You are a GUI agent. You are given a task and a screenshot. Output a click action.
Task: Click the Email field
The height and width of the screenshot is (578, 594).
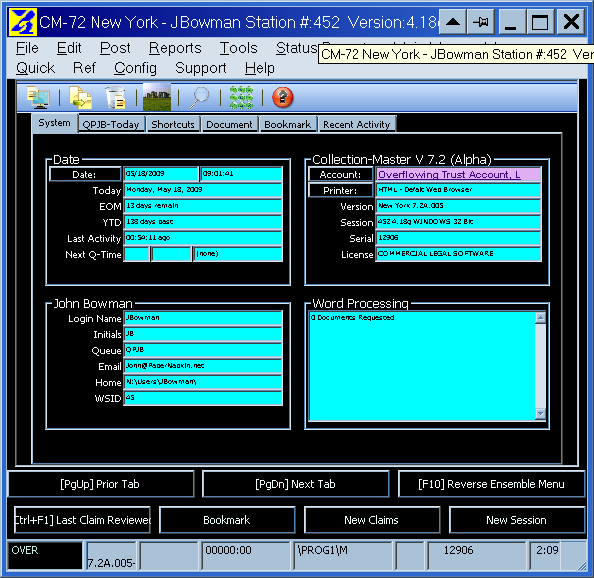pos(203,366)
